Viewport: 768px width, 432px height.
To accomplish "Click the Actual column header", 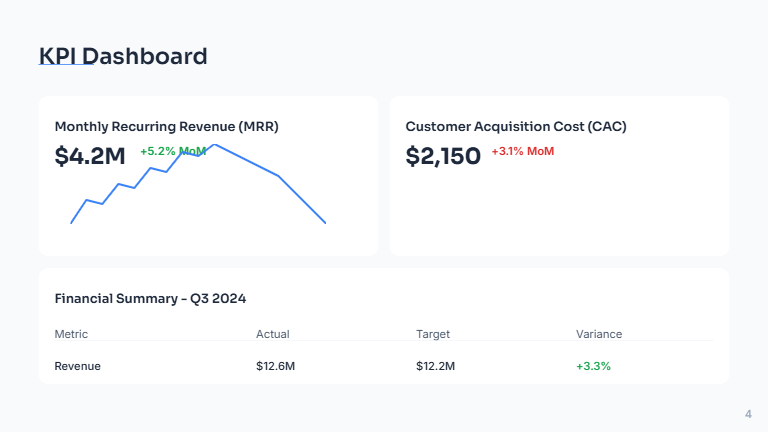I will pos(272,334).
